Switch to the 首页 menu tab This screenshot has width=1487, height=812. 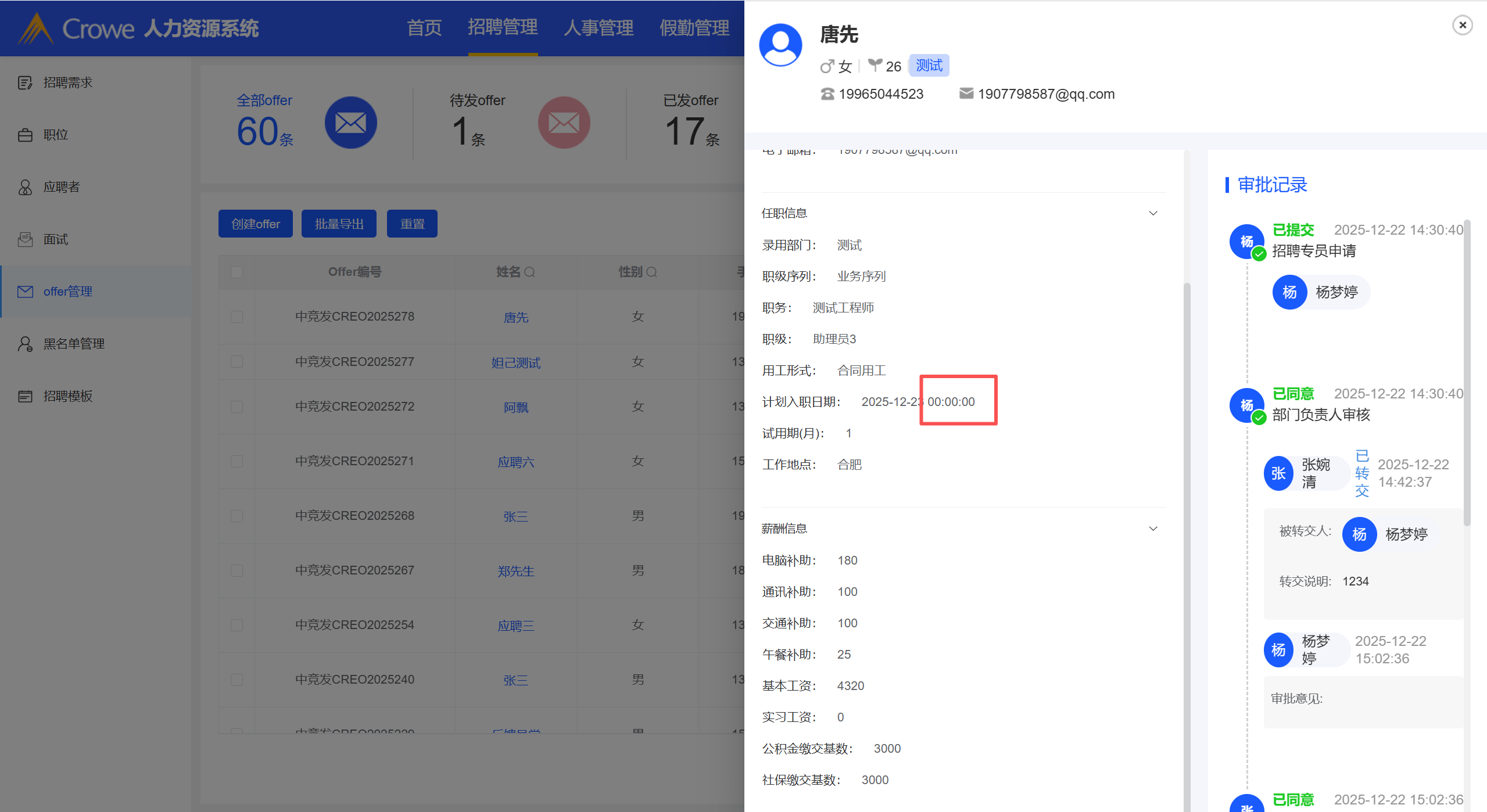pos(424,27)
